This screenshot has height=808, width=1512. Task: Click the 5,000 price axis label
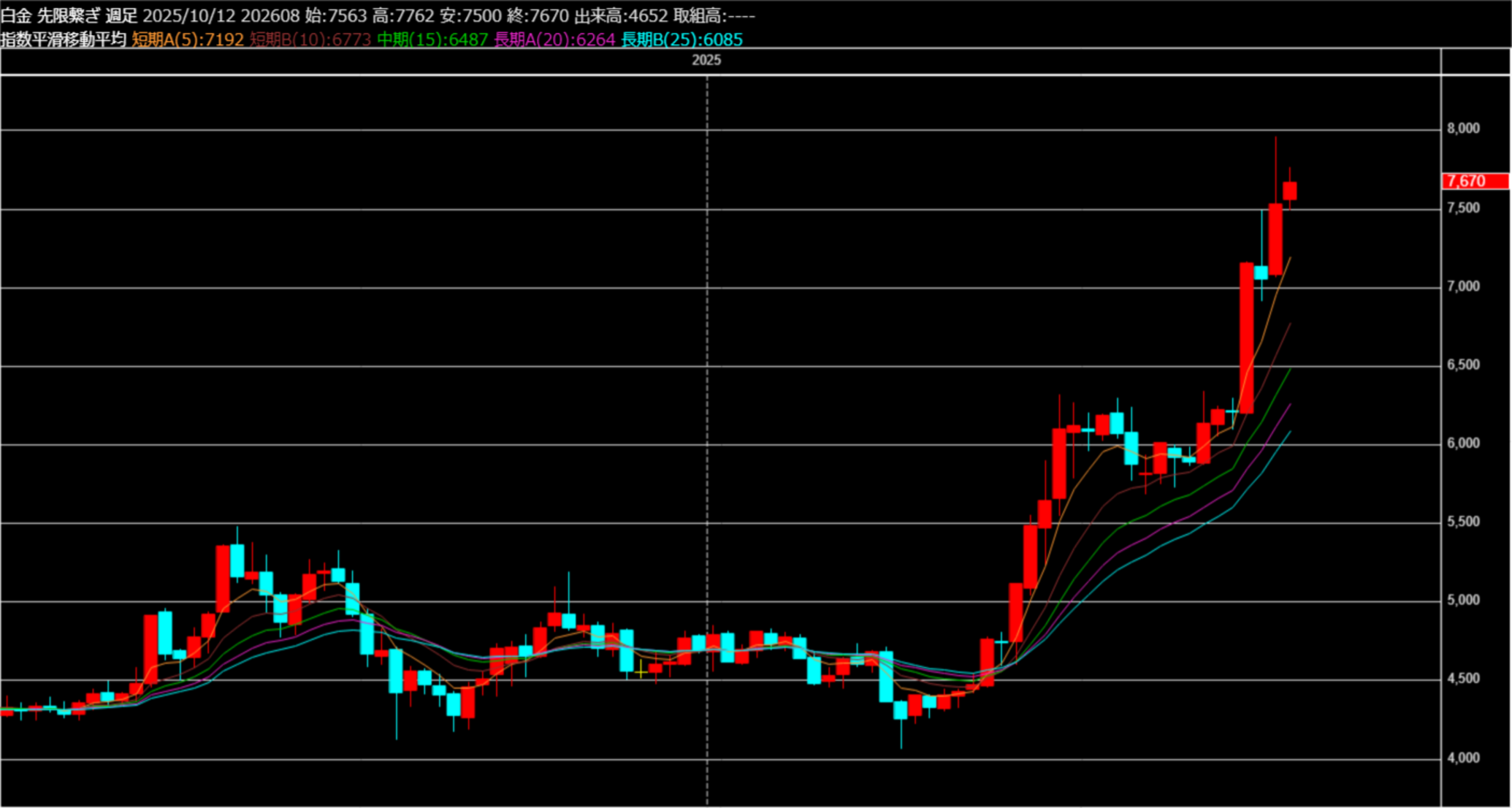1463,601
